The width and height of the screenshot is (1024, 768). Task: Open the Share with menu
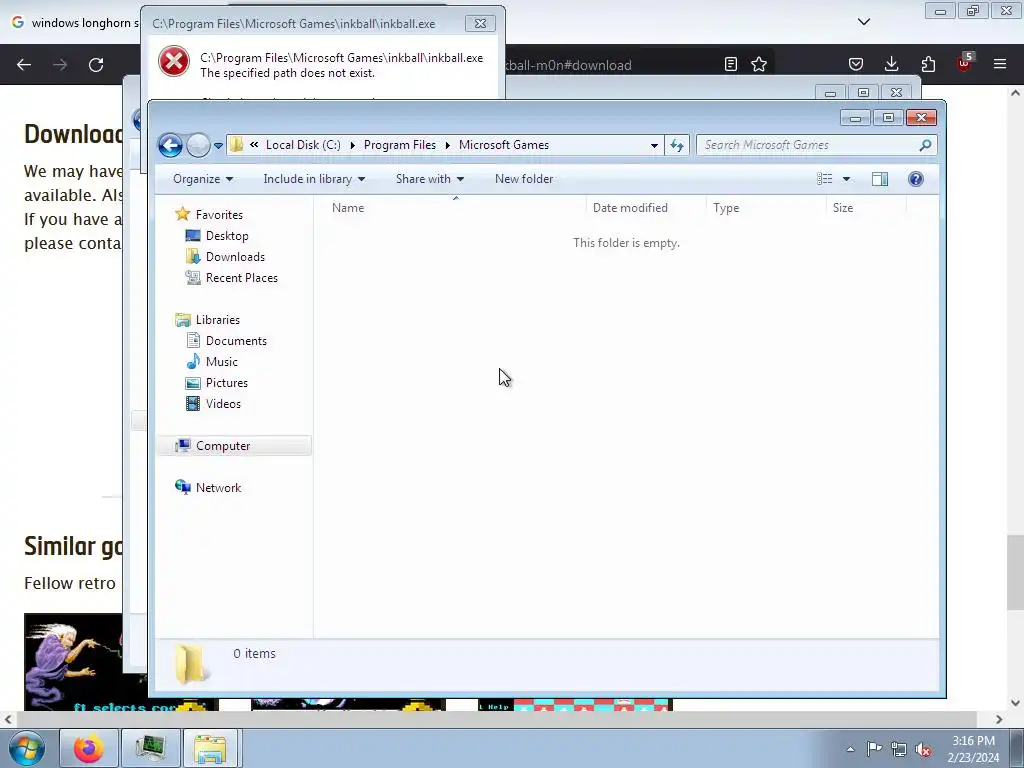click(430, 179)
